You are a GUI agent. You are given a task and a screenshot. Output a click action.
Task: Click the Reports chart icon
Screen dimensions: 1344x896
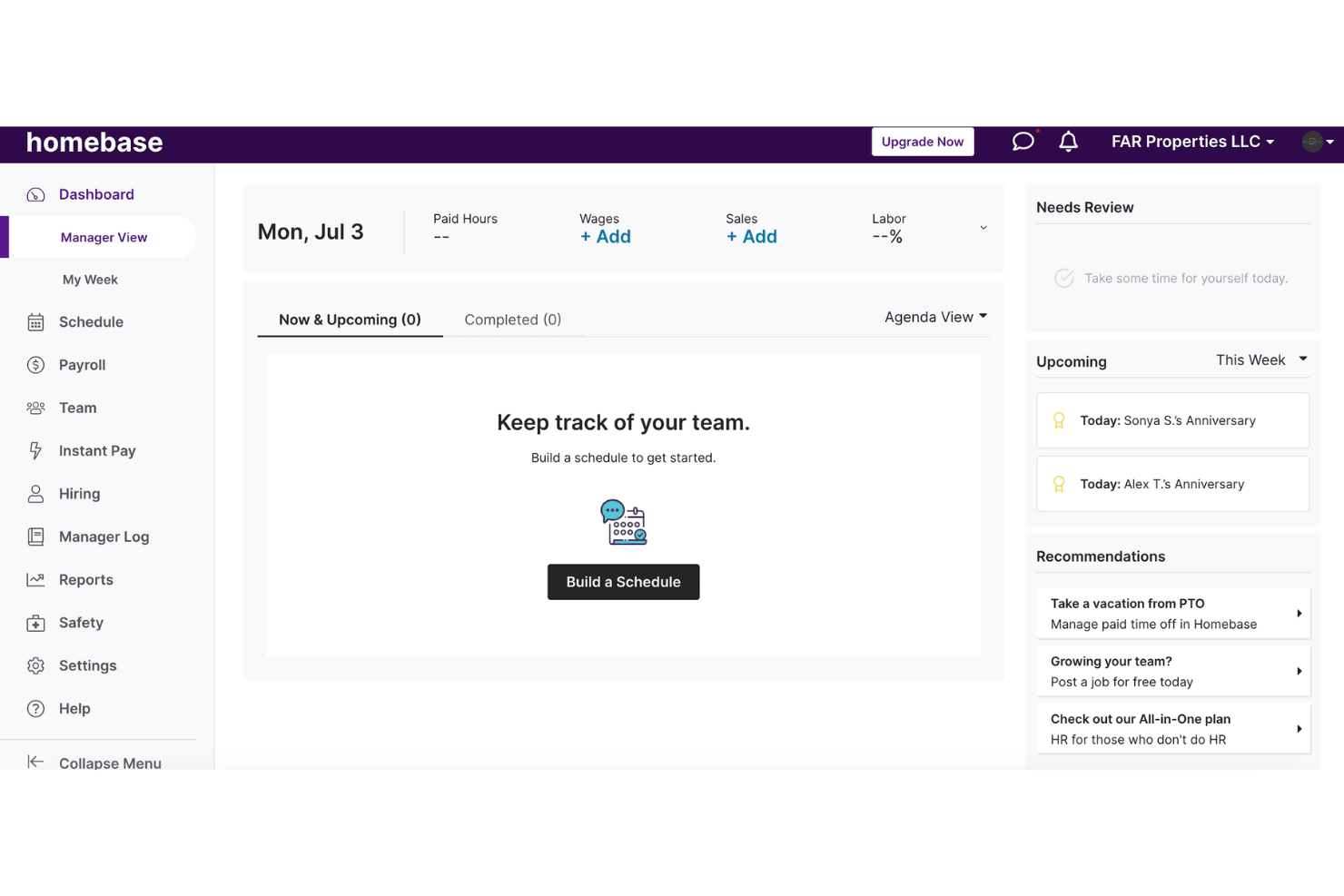35,579
